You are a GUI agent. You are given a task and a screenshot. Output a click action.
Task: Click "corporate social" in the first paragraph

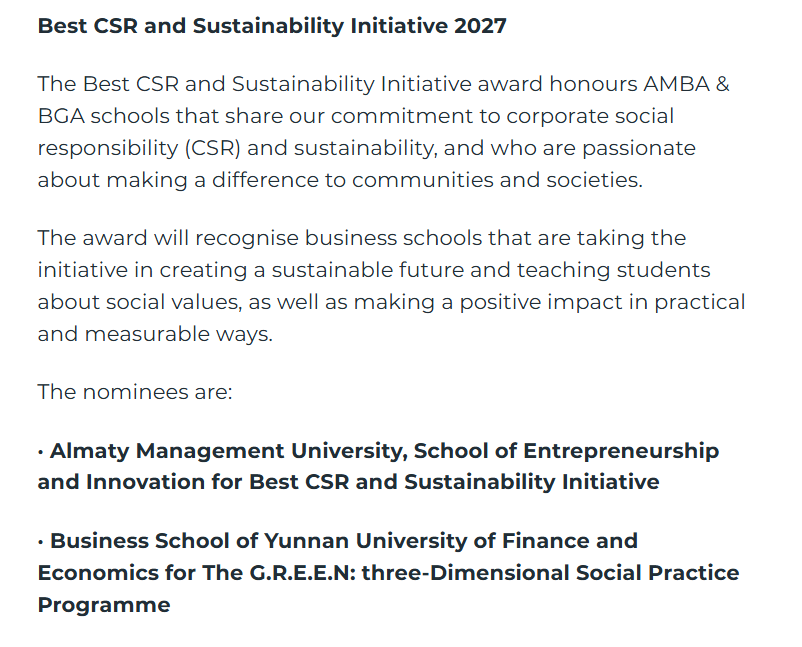(590, 117)
